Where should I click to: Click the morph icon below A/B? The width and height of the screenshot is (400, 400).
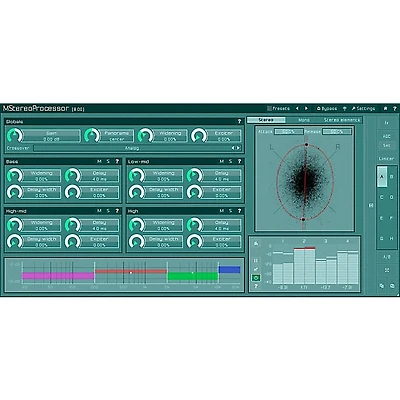[x=387, y=270]
